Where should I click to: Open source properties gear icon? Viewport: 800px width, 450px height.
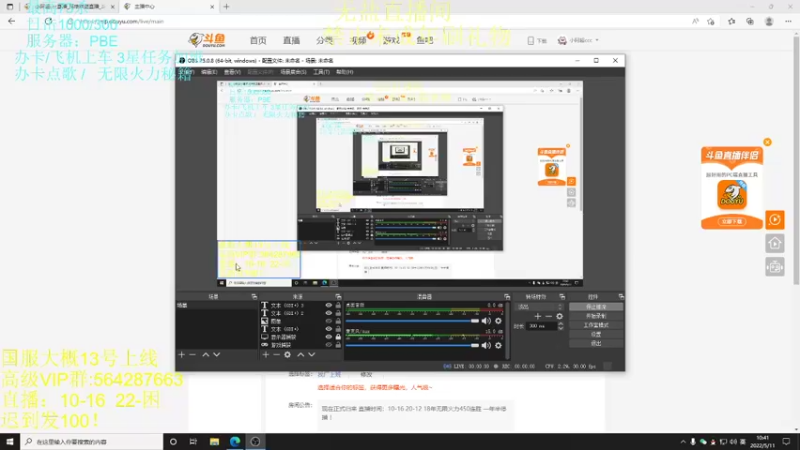point(287,355)
